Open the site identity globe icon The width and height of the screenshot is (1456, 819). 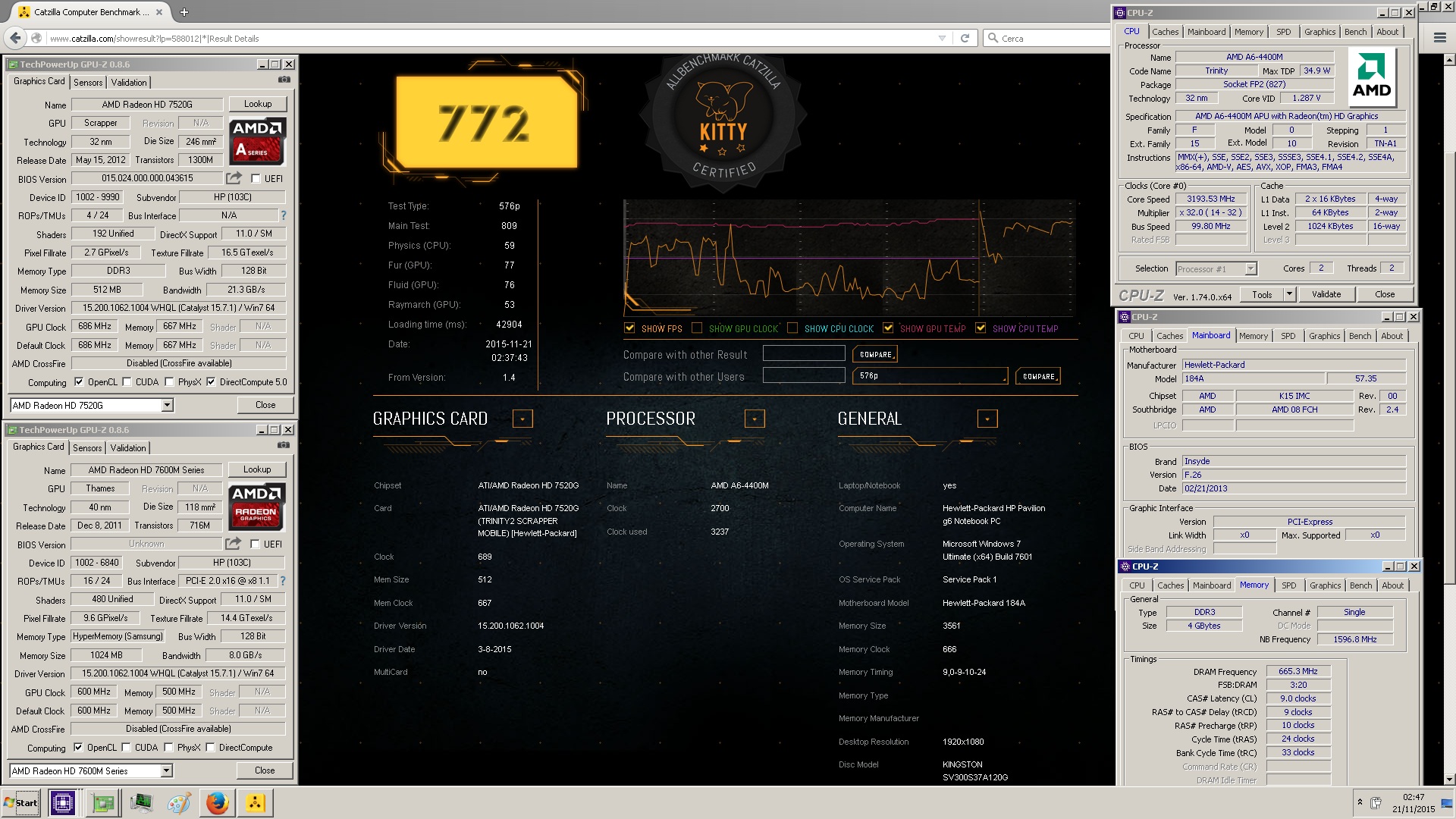pyautogui.click(x=36, y=38)
